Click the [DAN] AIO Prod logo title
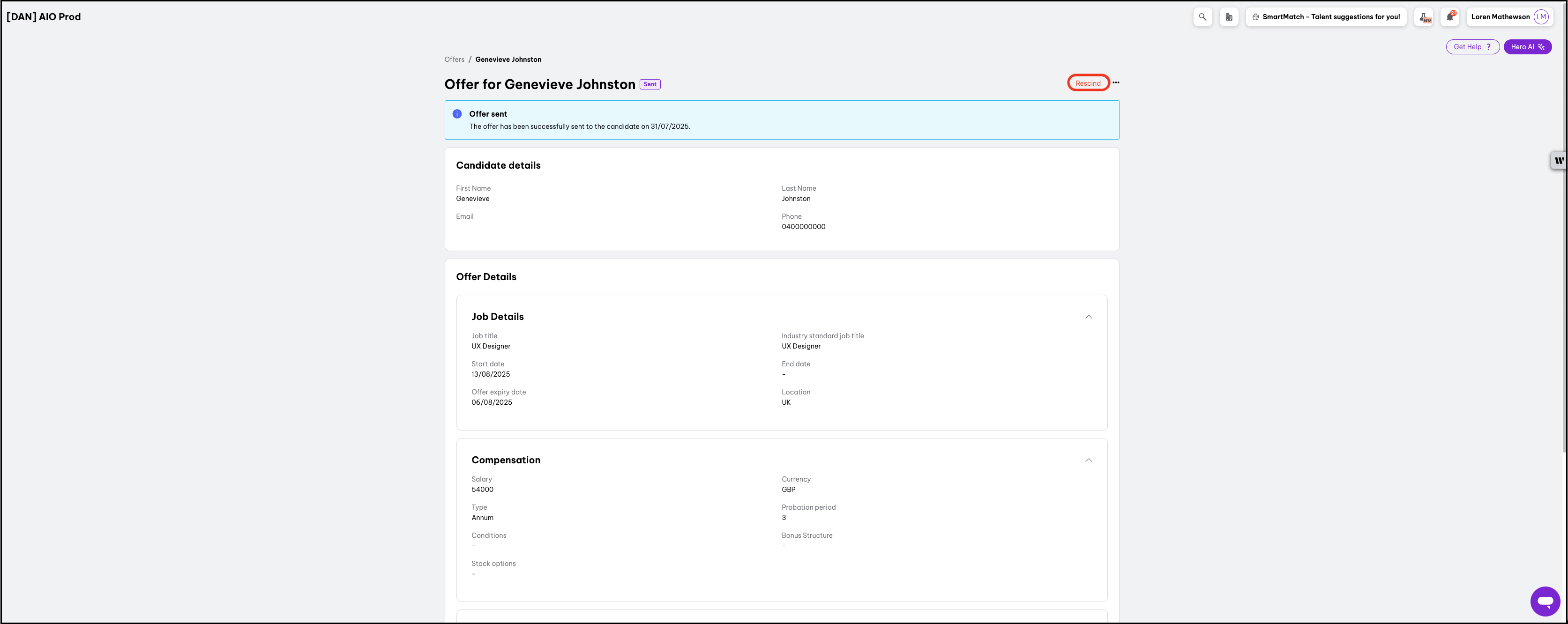 click(x=44, y=17)
